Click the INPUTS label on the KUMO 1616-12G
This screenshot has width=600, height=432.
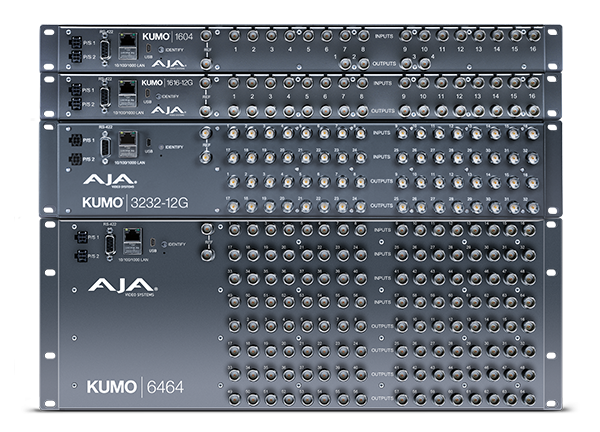[383, 83]
